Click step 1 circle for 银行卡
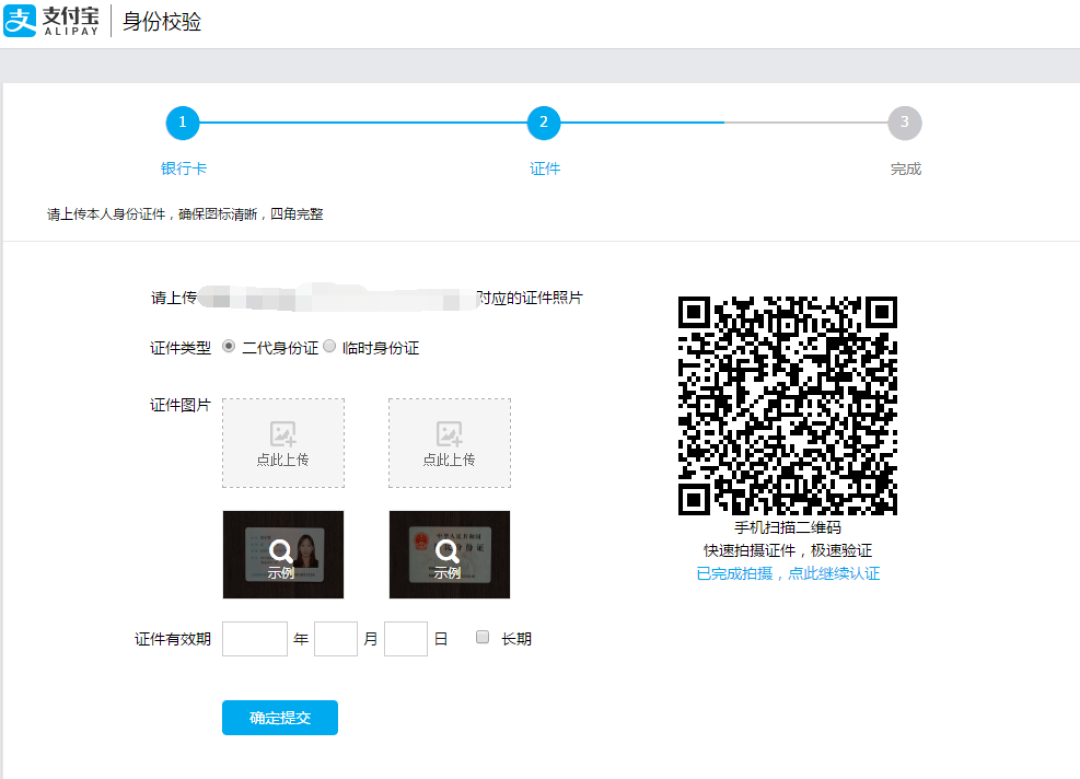This screenshot has height=779, width=1080. [183, 123]
